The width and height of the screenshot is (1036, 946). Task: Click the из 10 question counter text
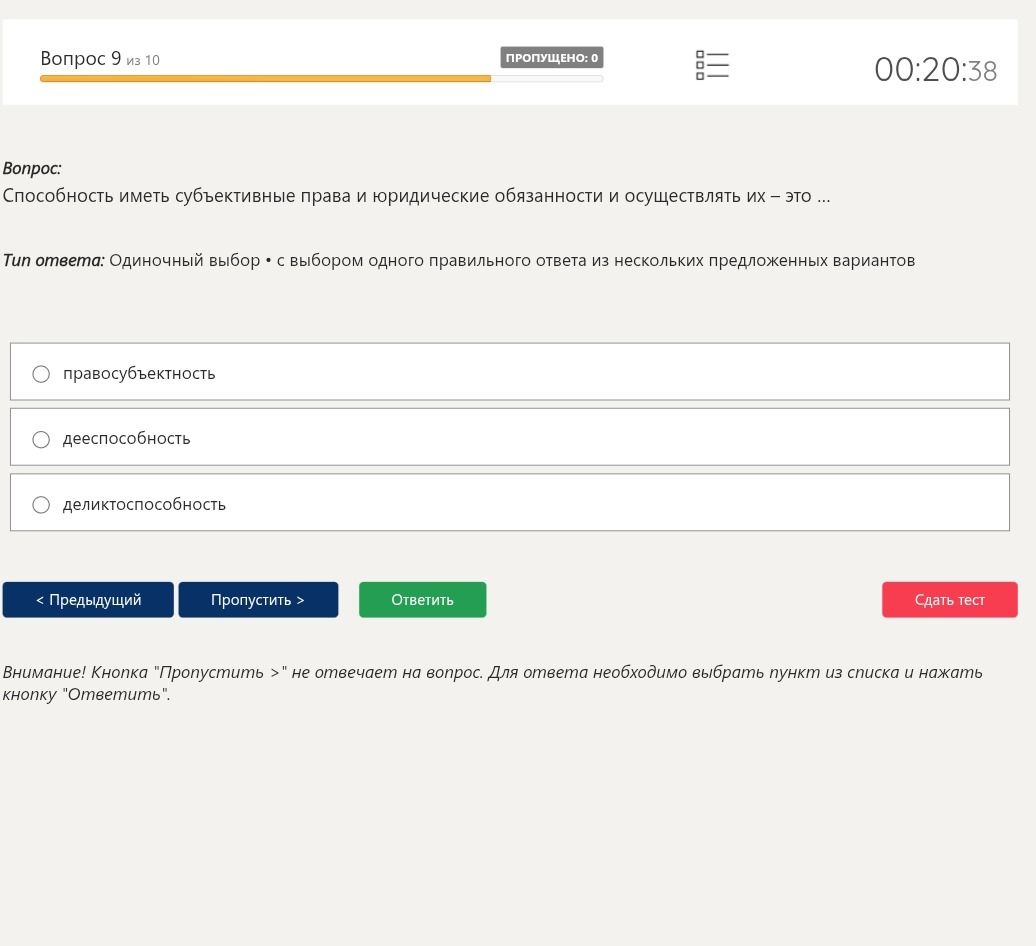coord(143,61)
